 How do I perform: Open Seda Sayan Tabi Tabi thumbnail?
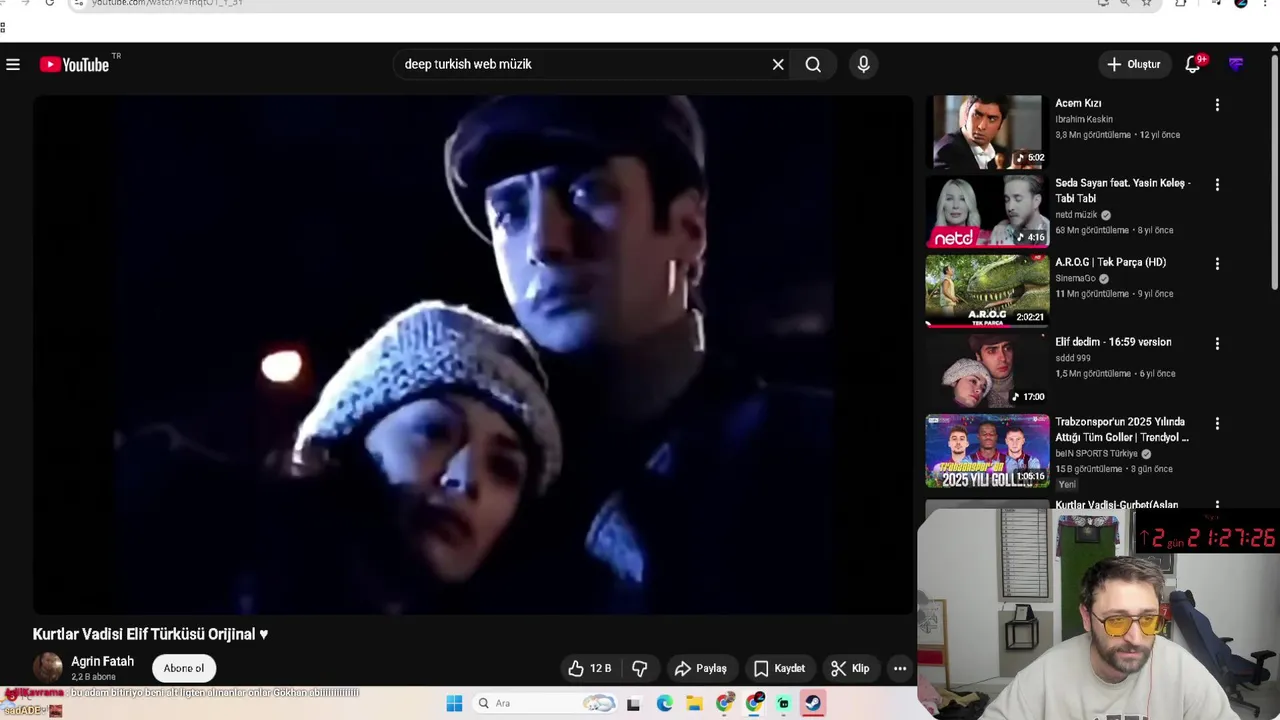coord(987,211)
